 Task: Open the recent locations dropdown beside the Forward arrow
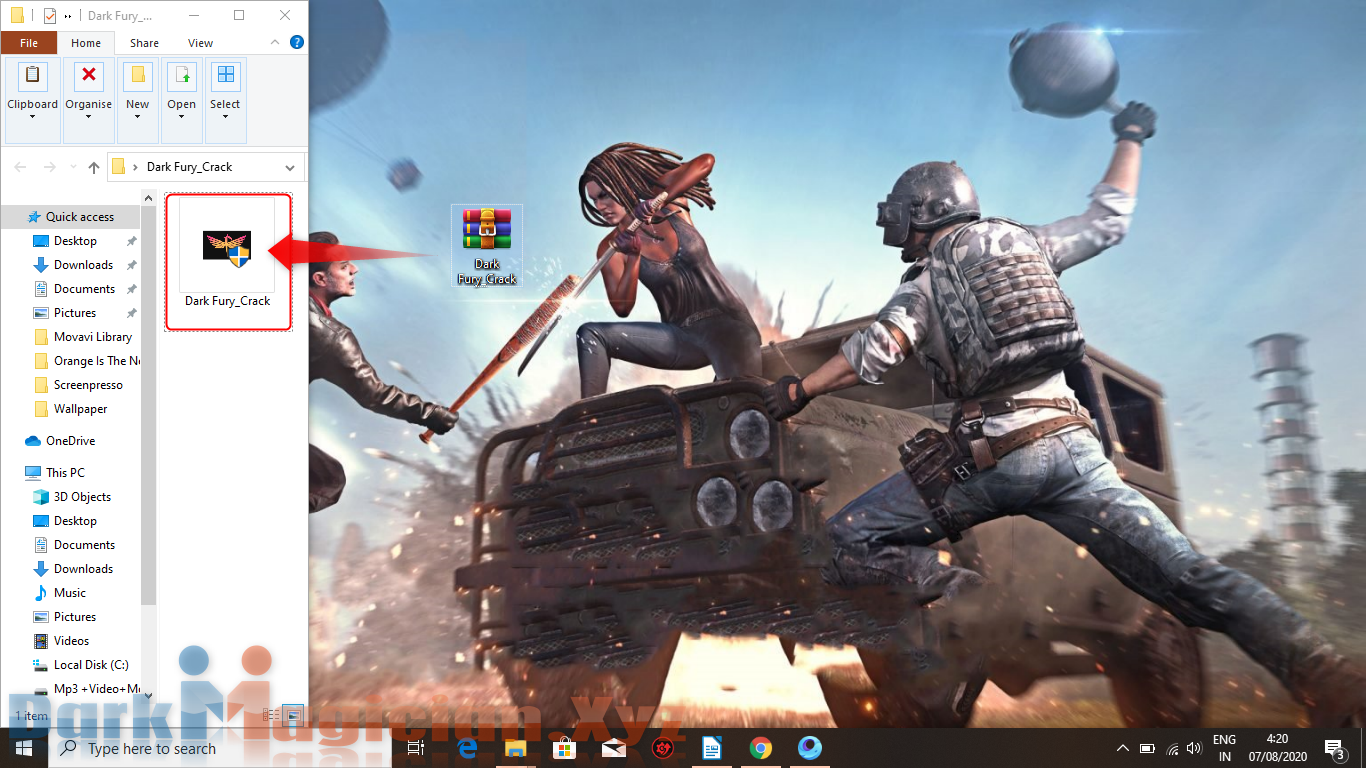click(x=71, y=167)
